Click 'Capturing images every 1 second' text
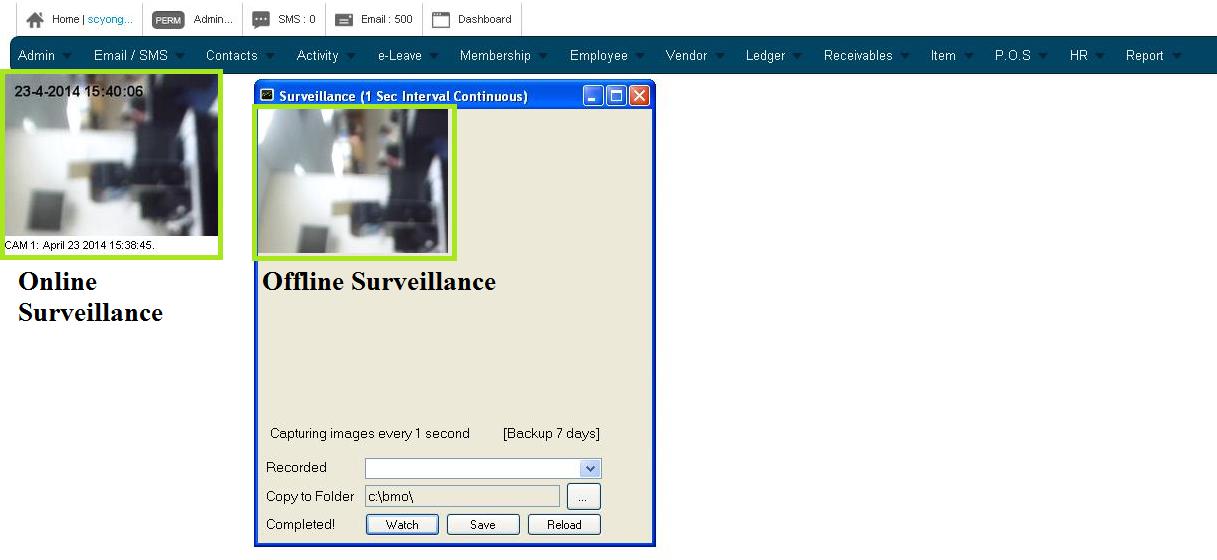1217x560 pixels. coord(370,434)
